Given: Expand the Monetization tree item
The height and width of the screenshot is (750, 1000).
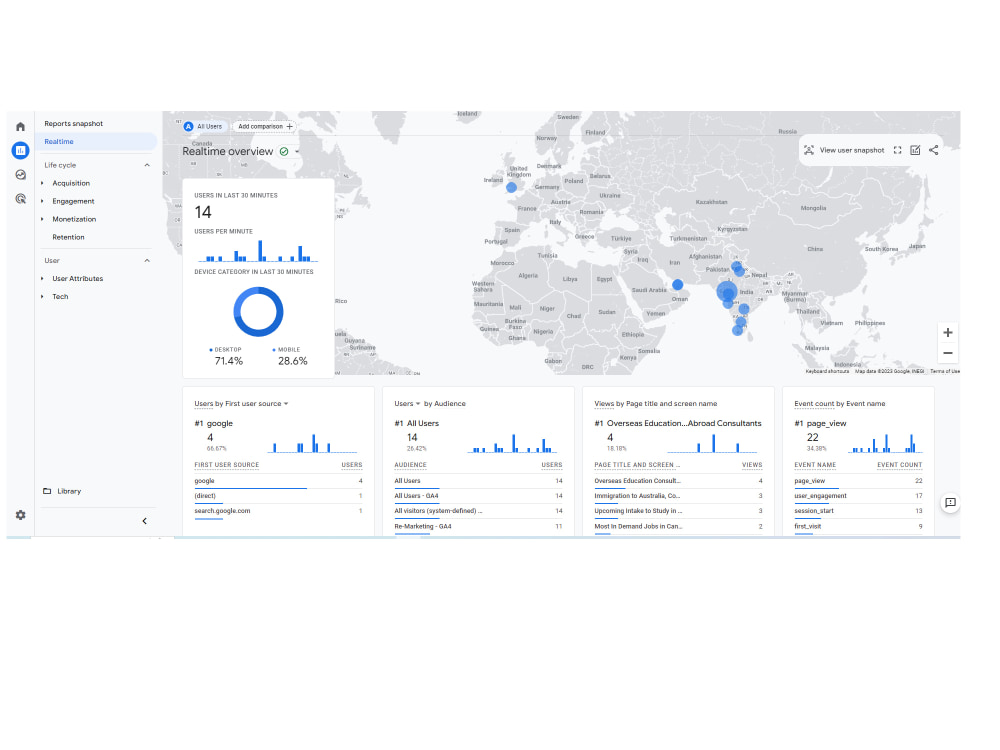Looking at the screenshot, I should click(42, 219).
